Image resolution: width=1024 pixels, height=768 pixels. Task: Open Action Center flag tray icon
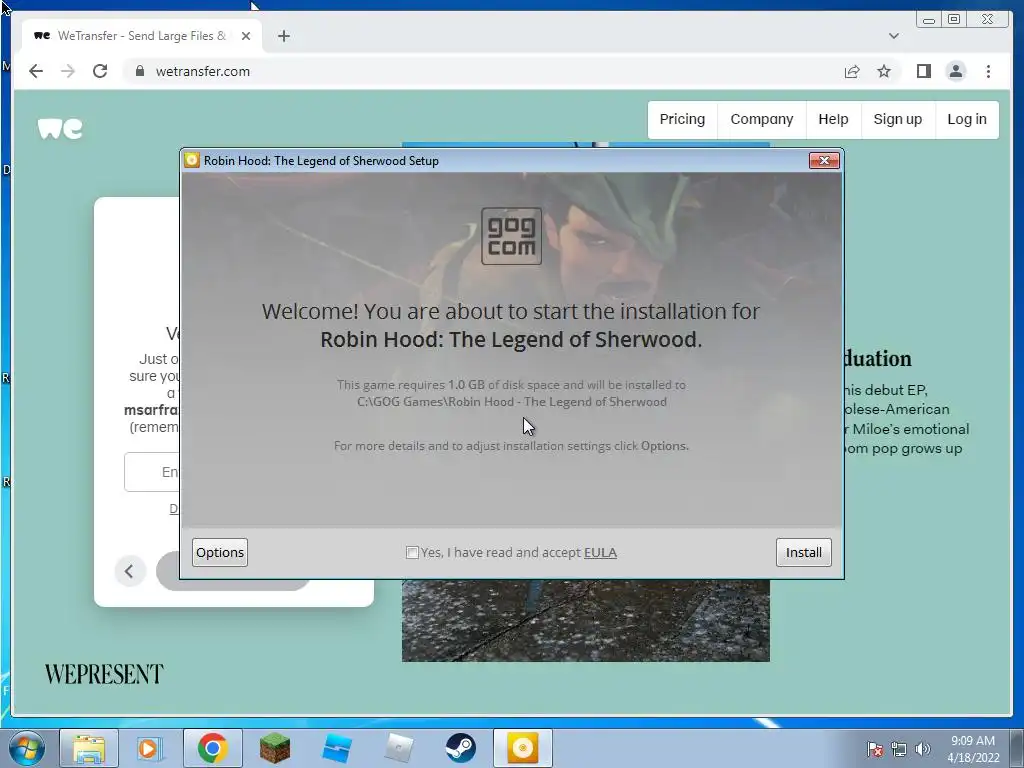point(874,749)
